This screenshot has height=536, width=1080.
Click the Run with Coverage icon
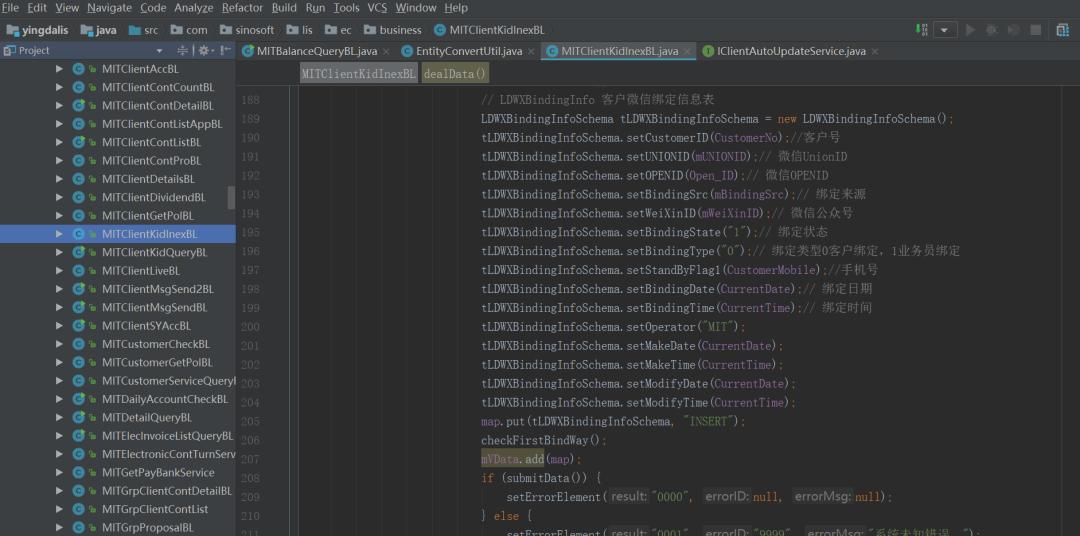1013,30
